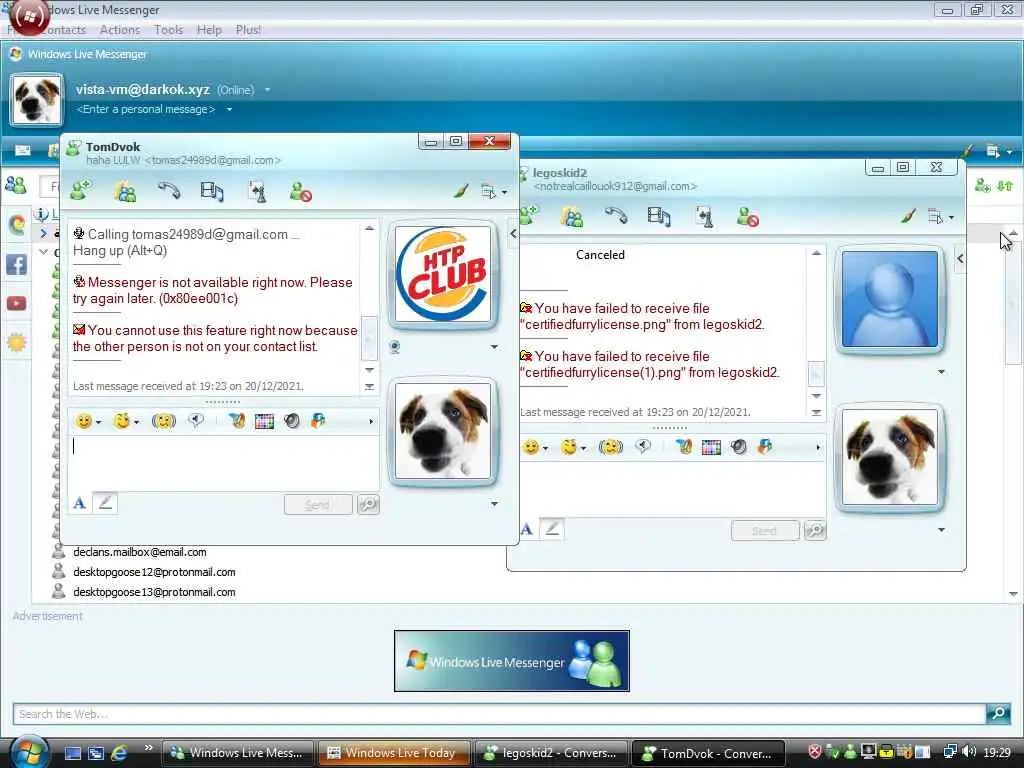Click HTP Club display picture
Image resolution: width=1024 pixels, height=768 pixels.
coord(443,274)
